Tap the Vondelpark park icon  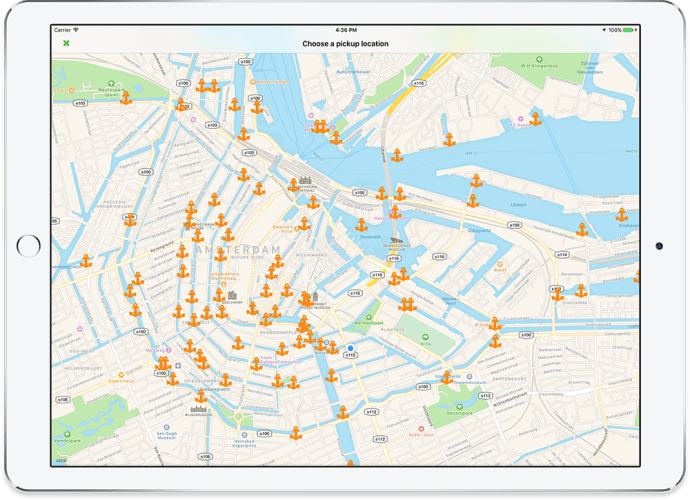tap(67, 434)
